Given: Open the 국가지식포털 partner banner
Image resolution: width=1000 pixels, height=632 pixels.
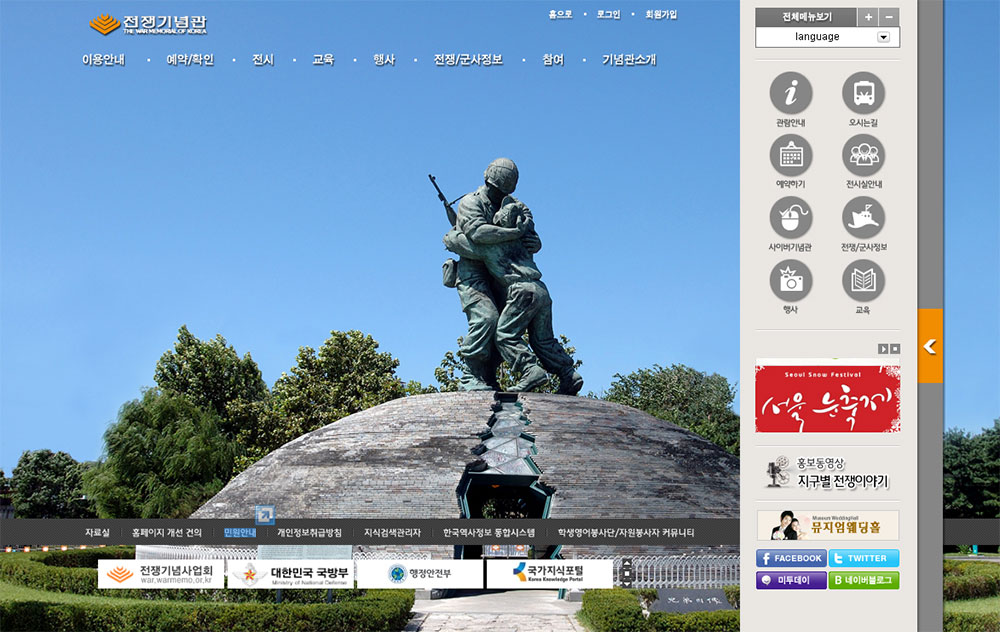Looking at the screenshot, I should point(549,573).
